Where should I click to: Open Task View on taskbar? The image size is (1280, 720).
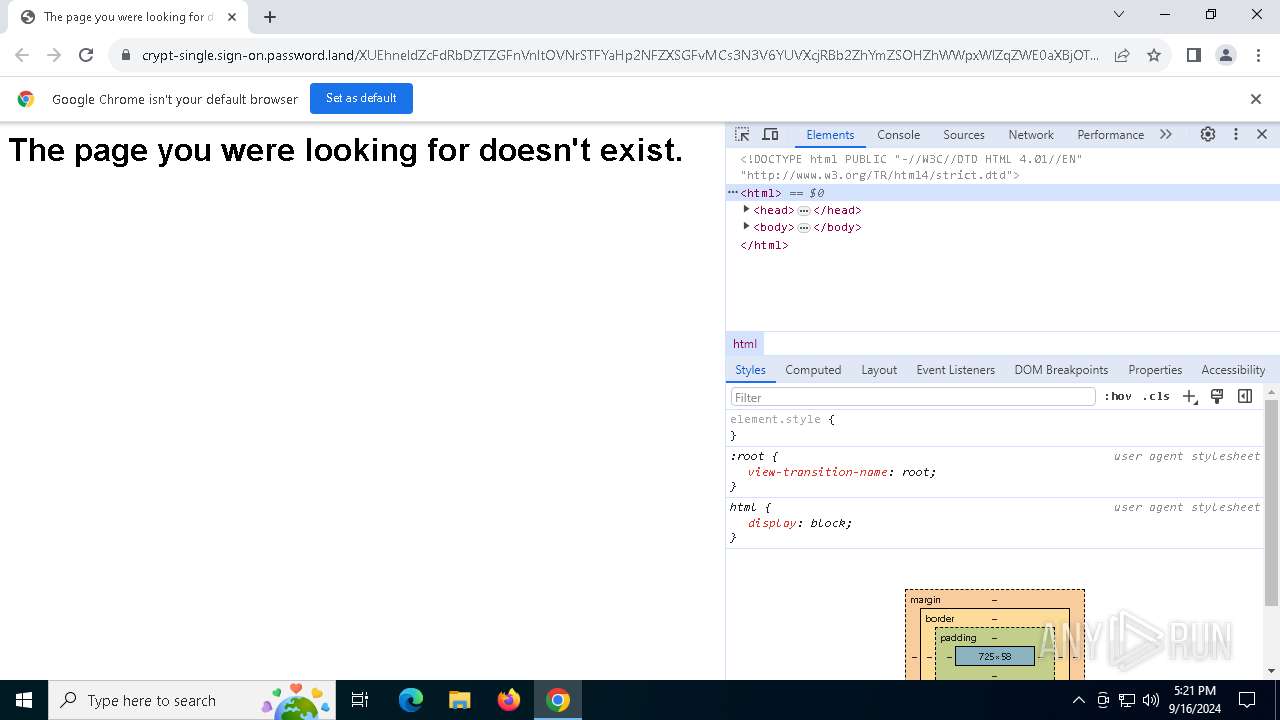coord(360,700)
